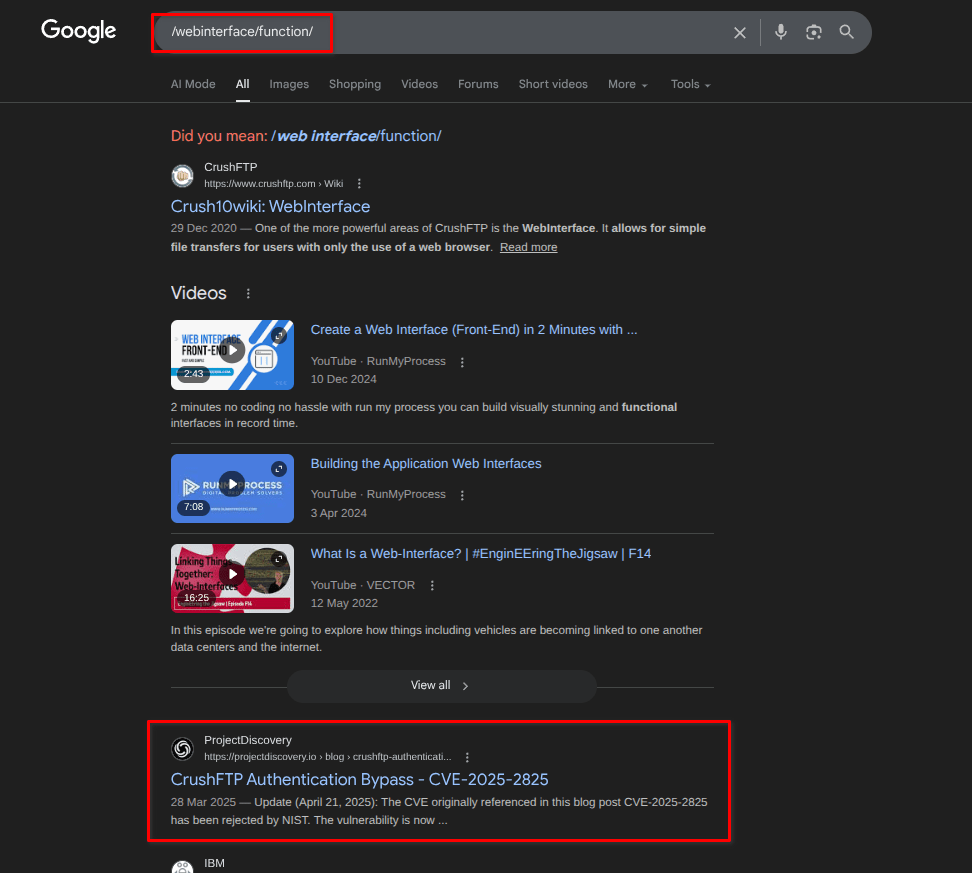972x873 pixels.
Task: Switch to Forums tab
Action: (x=478, y=84)
